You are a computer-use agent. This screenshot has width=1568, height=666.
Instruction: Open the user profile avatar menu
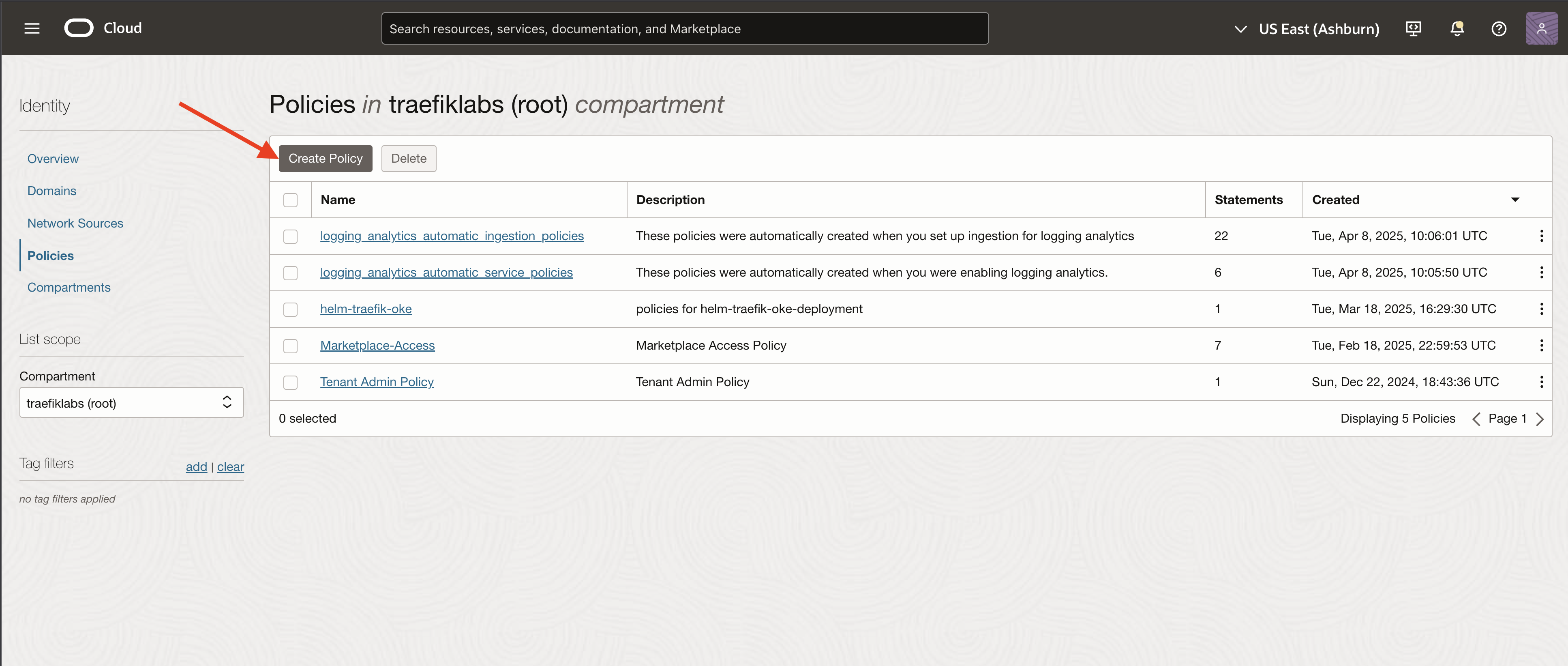click(x=1541, y=29)
